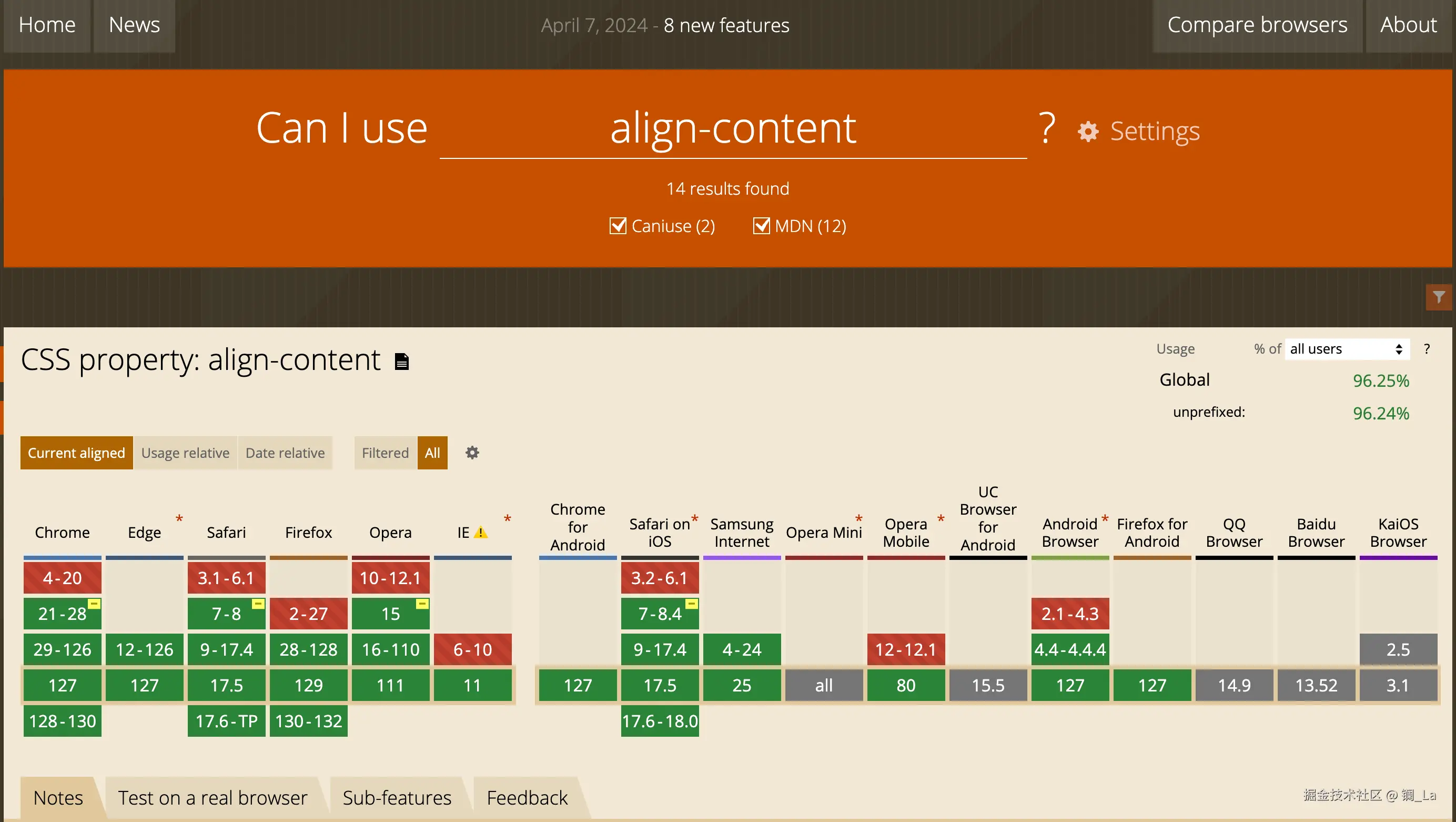The width and height of the screenshot is (1456, 822).
Task: Open the About page
Action: (x=1409, y=25)
